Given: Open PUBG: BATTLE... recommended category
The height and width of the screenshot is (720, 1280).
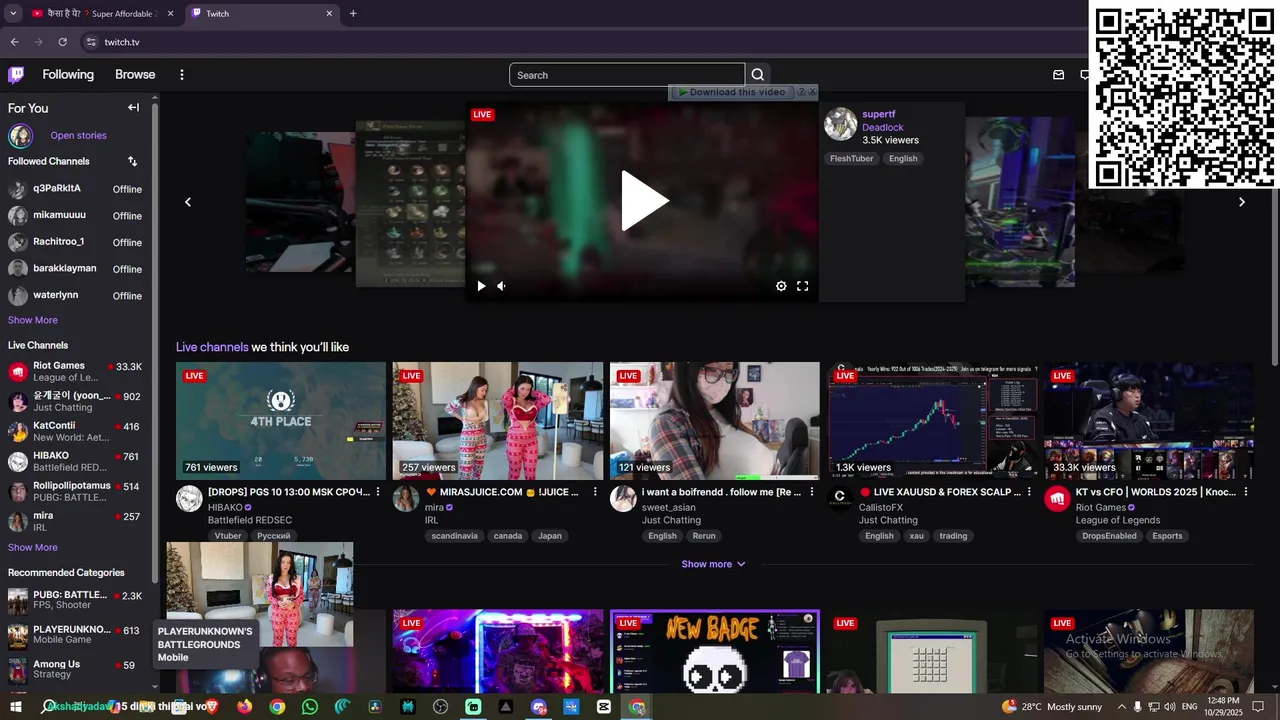Looking at the screenshot, I should click(x=75, y=600).
